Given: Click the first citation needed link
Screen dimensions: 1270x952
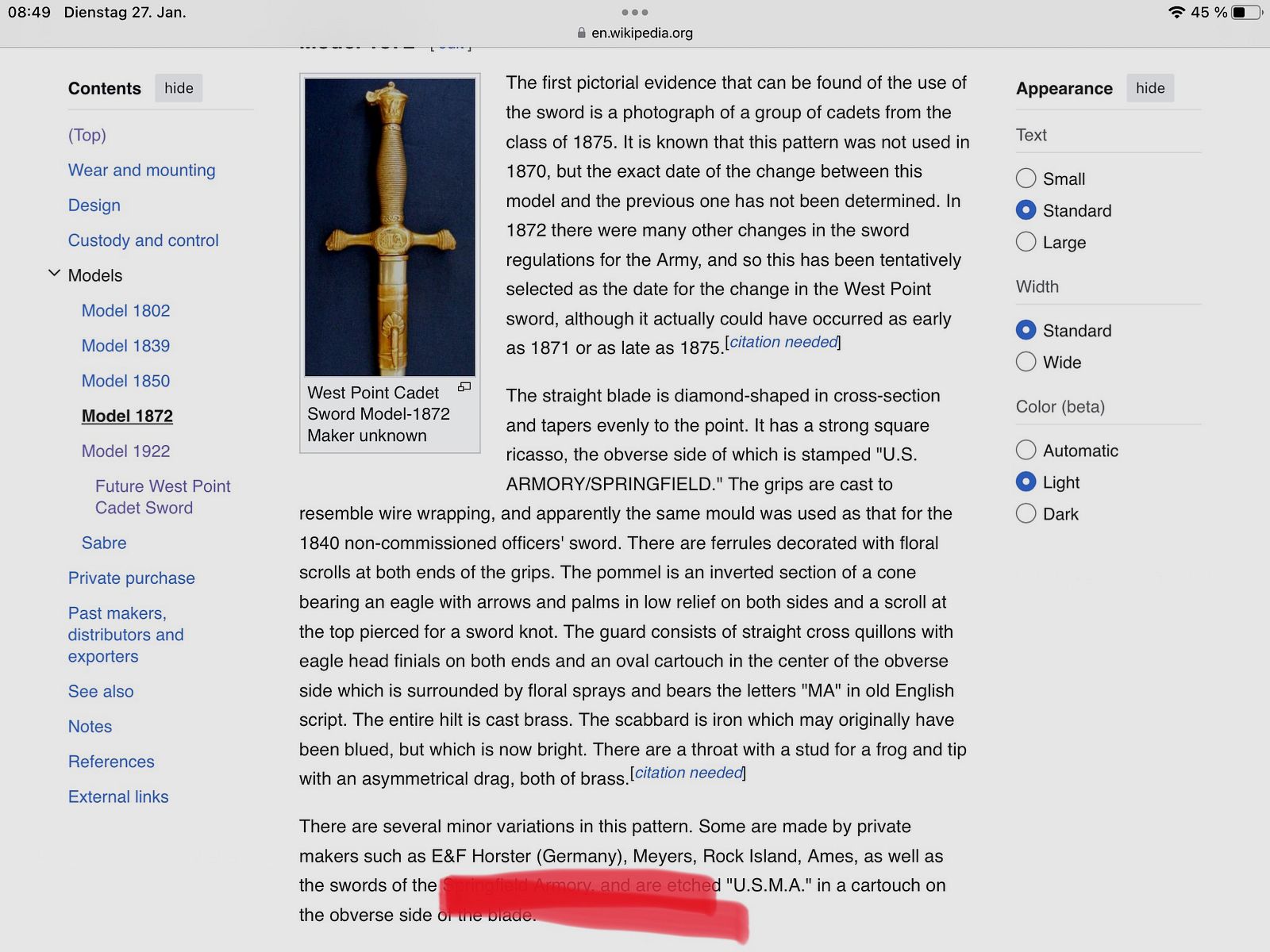Looking at the screenshot, I should tap(783, 342).
